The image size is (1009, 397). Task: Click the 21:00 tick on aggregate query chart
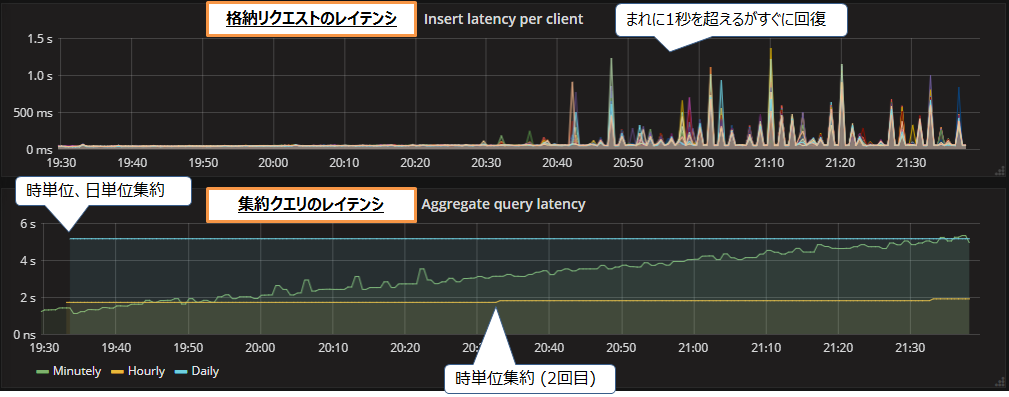pos(694,348)
